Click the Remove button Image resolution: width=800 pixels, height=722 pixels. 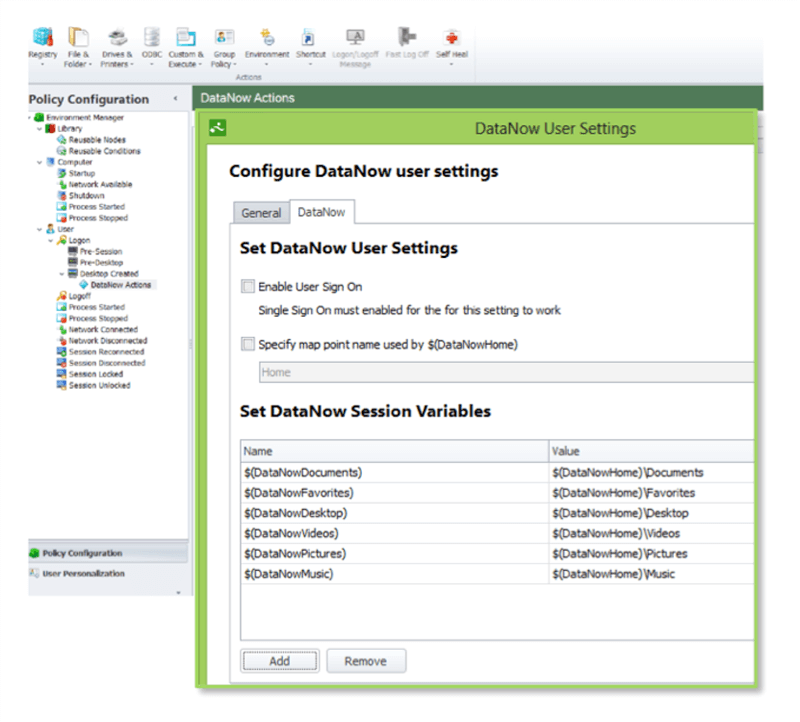point(366,661)
